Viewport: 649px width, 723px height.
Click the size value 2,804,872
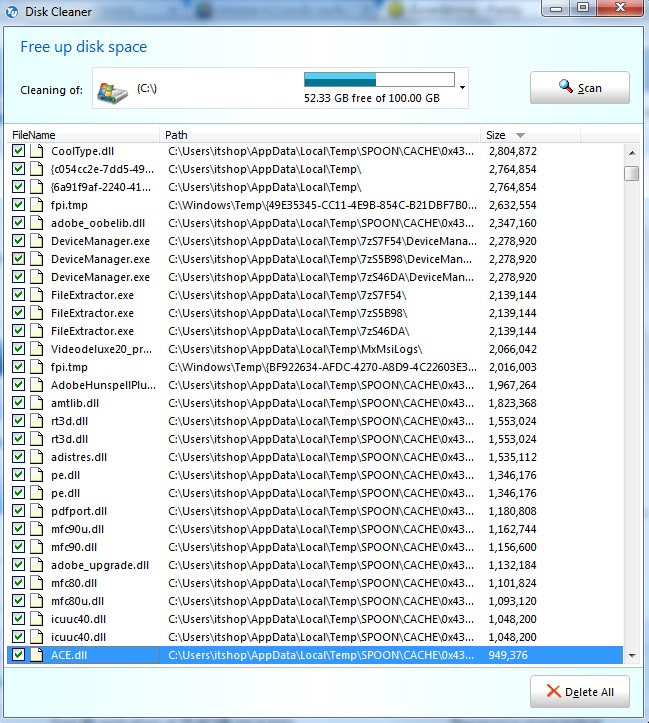(513, 151)
